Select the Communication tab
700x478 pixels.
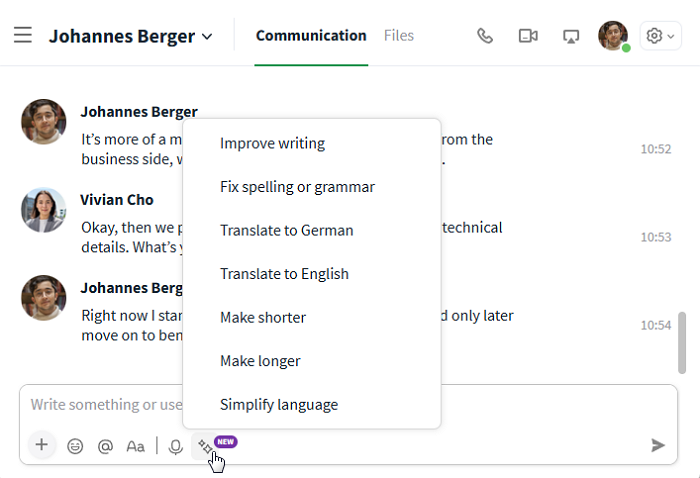(311, 36)
